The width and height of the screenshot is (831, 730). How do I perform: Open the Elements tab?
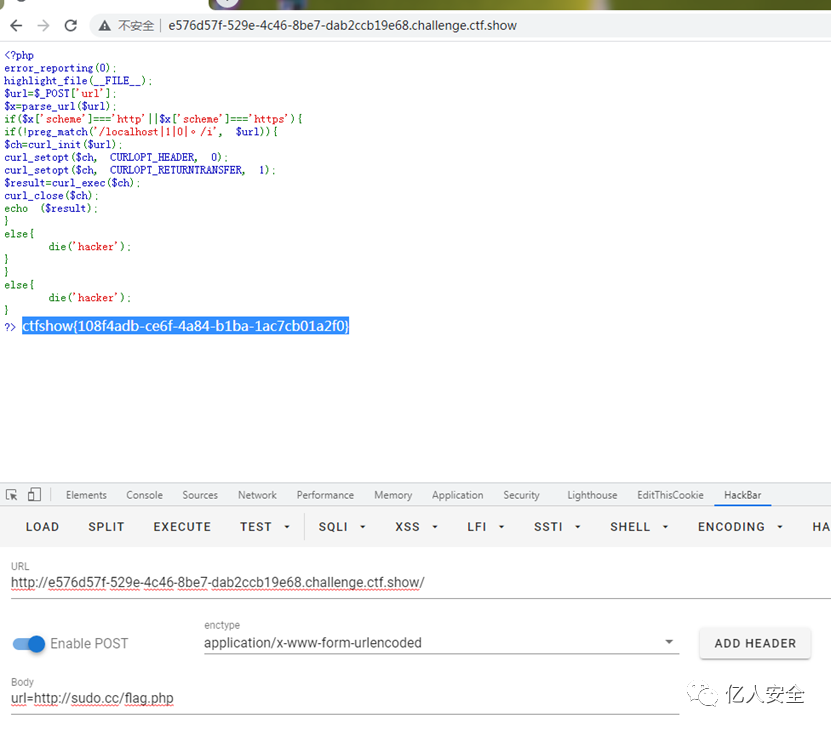click(86, 495)
